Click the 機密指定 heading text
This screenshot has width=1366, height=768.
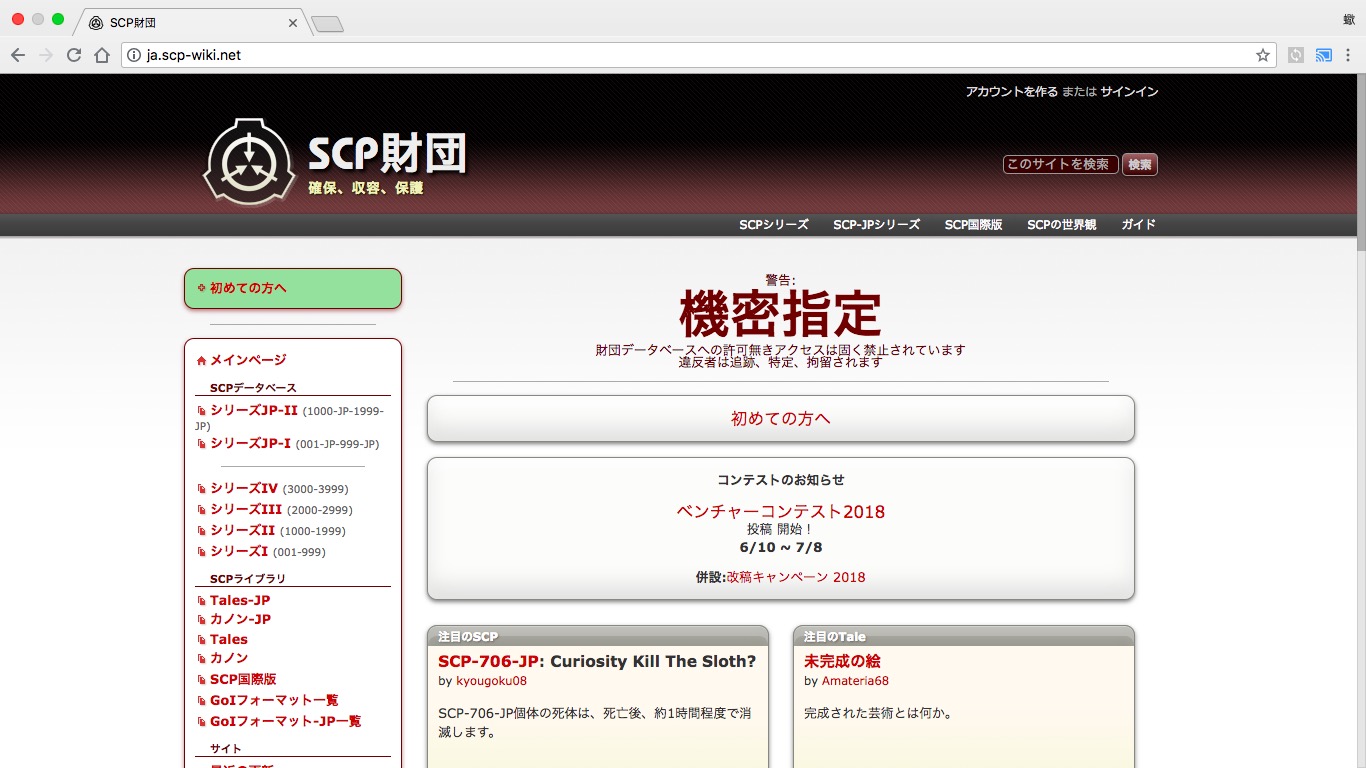(781, 314)
